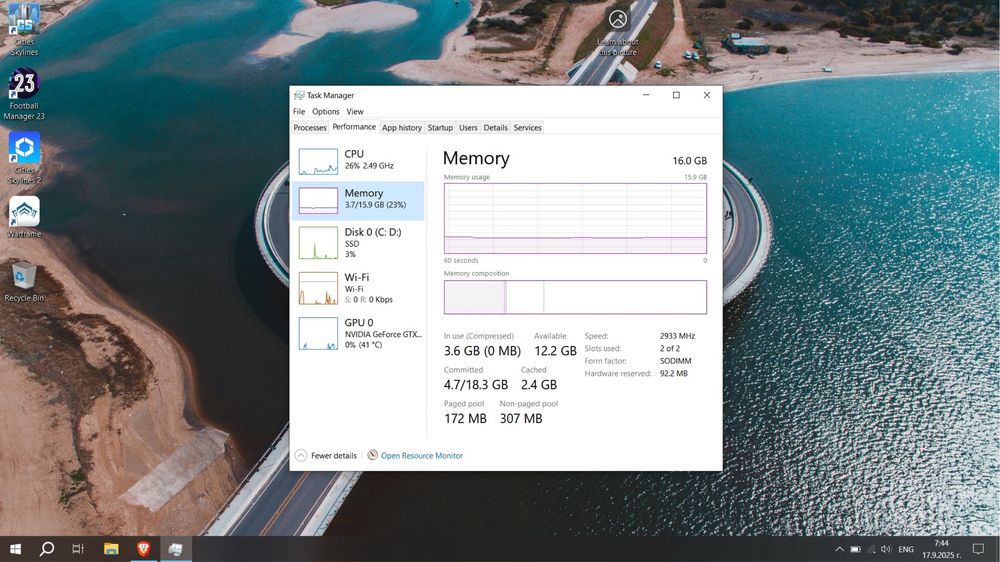Image resolution: width=1000 pixels, height=562 pixels.
Task: Open the File menu in Task Manager
Action: [x=299, y=111]
